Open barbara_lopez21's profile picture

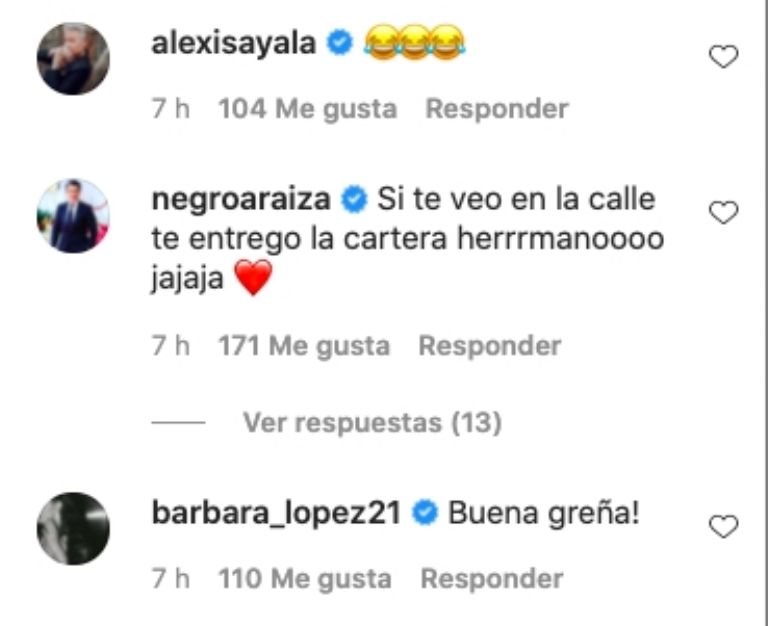tap(73, 529)
